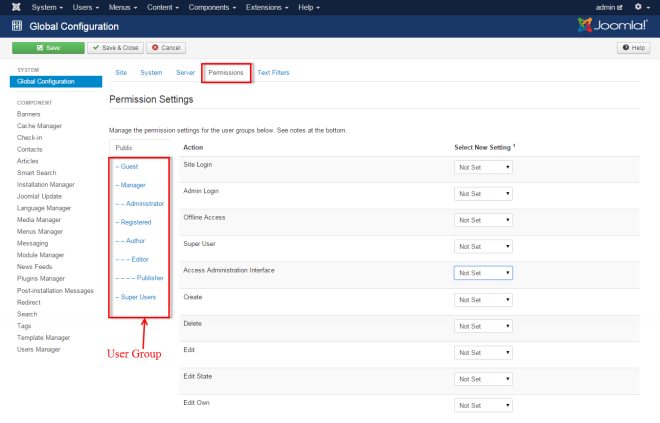This screenshot has width=660, height=423.
Task: Open Smart Search in the sidebar
Action: pos(37,173)
